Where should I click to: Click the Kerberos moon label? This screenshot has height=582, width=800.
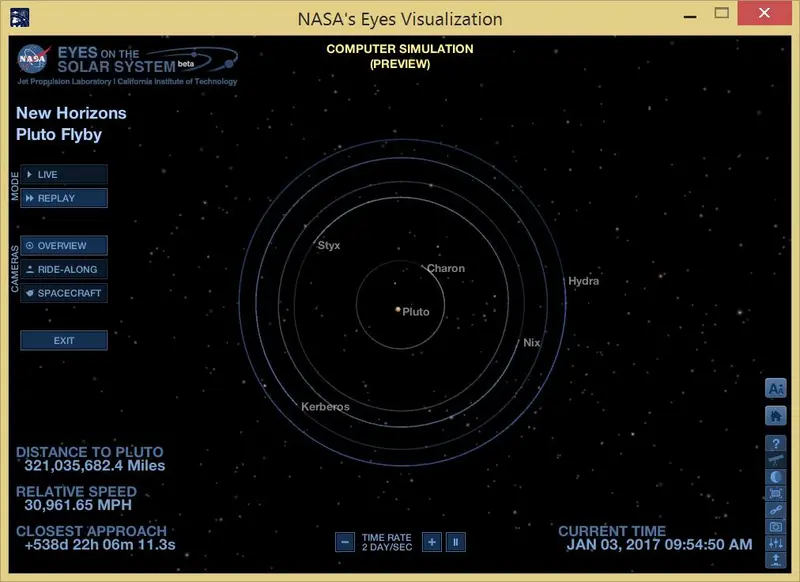(x=325, y=407)
